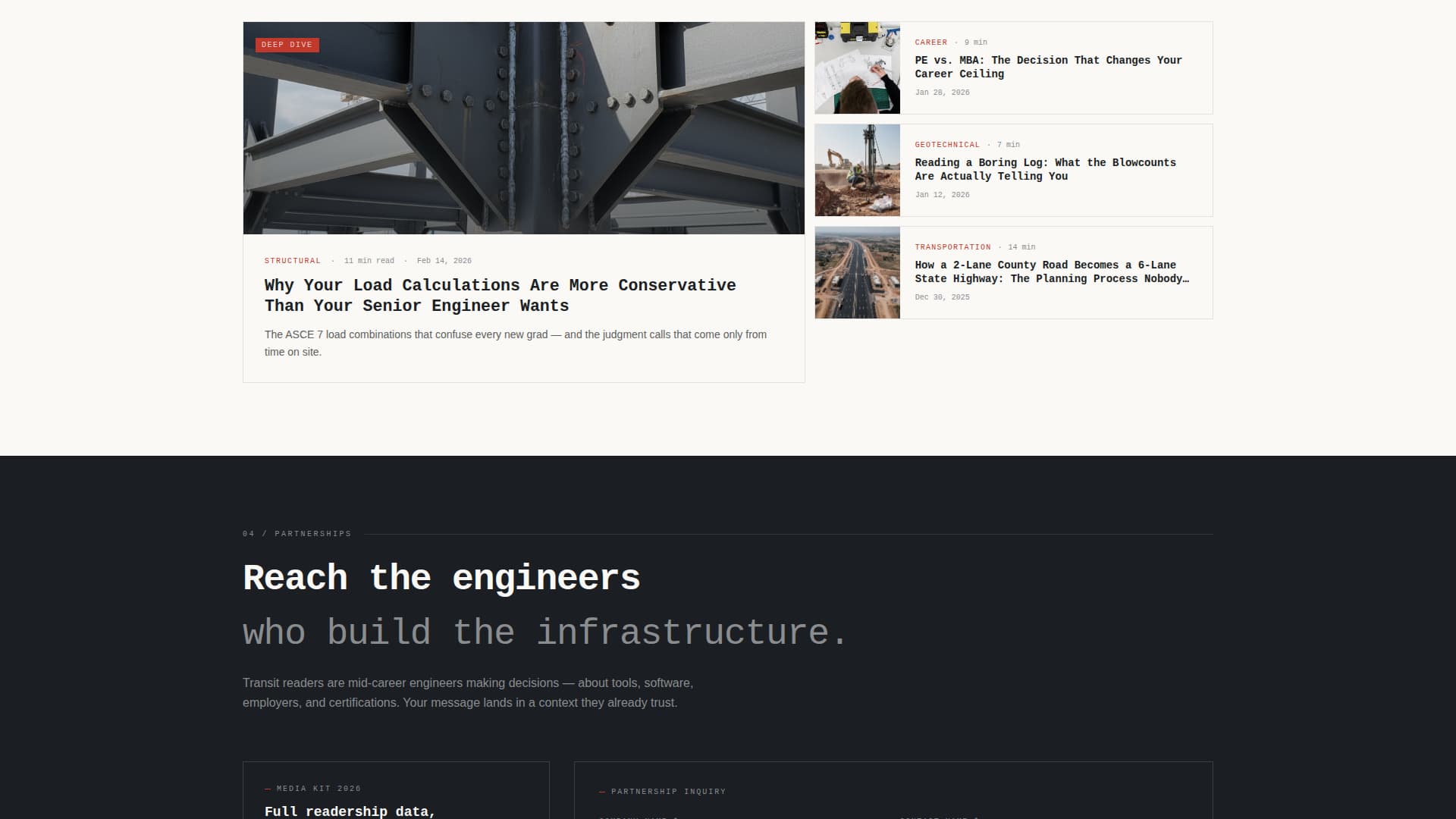Click the '9 min' read time label

[x=975, y=42]
